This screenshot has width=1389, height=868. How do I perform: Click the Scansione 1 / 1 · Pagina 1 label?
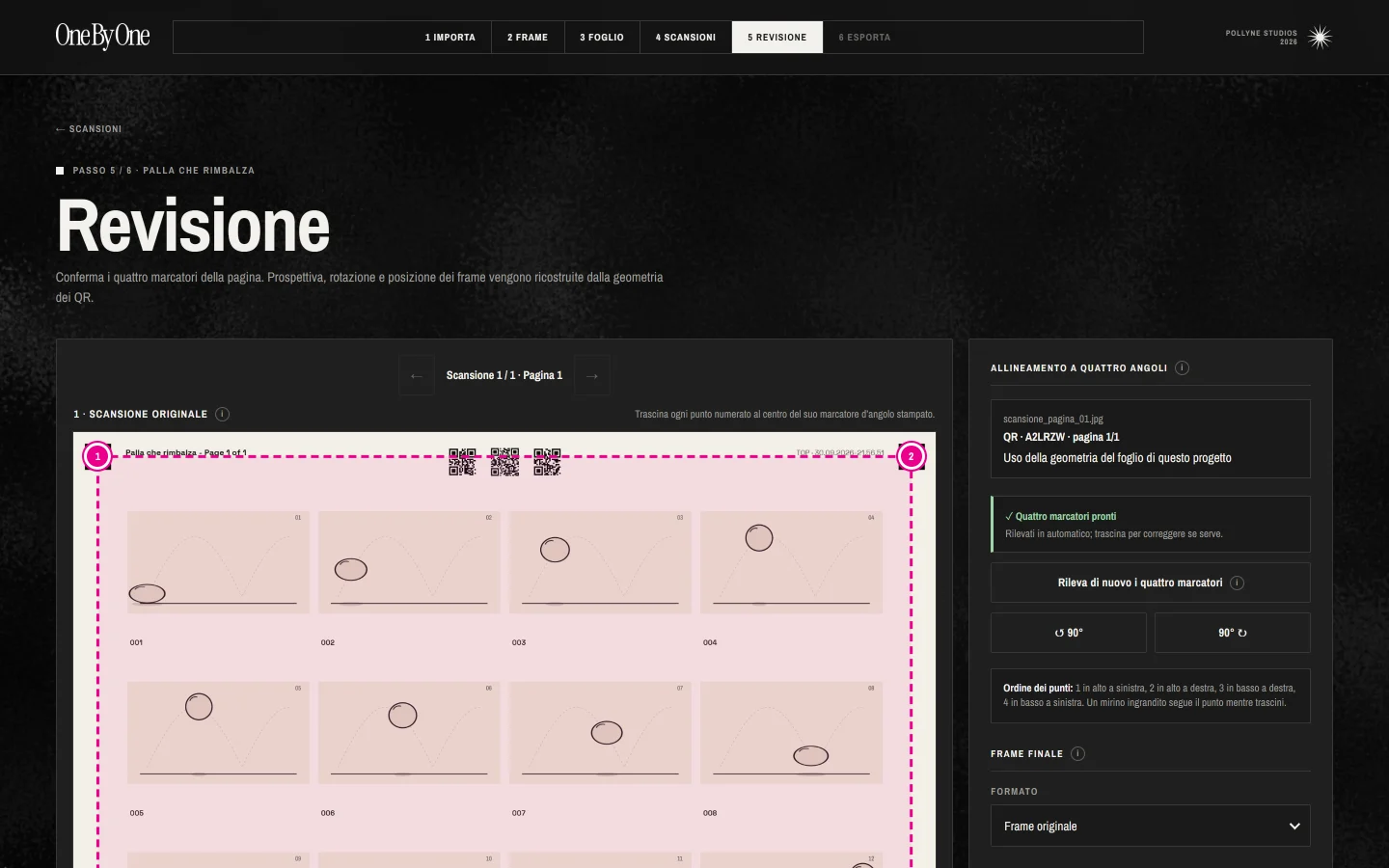(504, 375)
